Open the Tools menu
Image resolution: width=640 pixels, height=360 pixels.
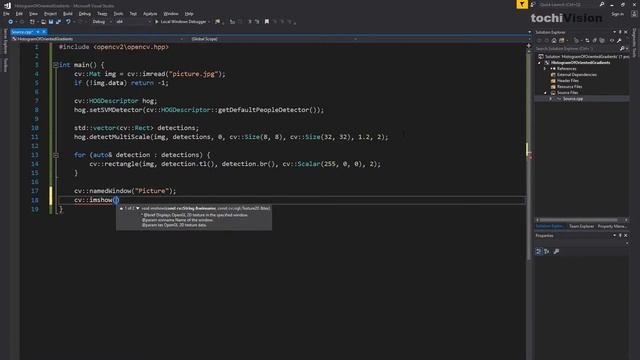[x=118, y=14]
